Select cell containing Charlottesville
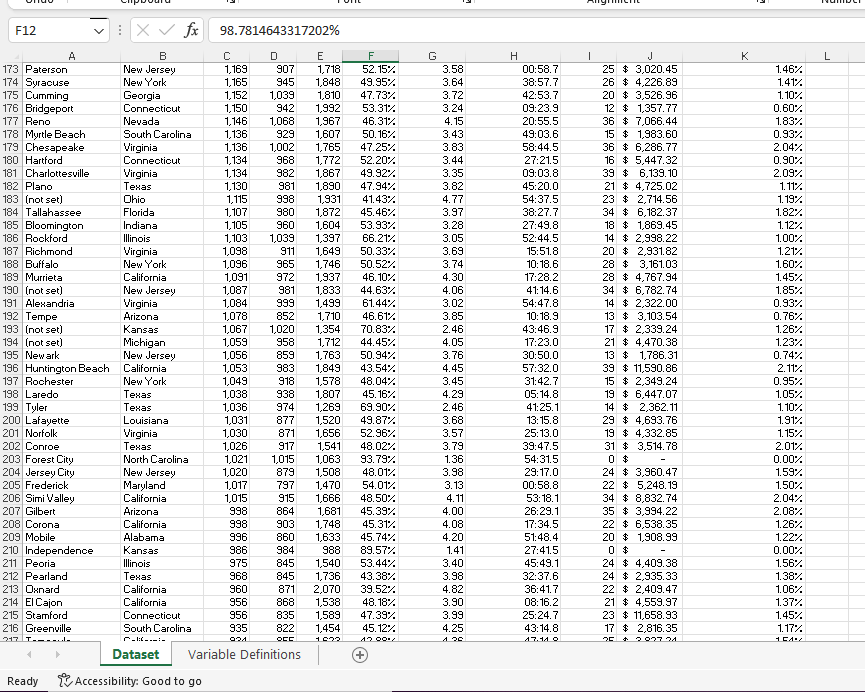 click(71, 173)
